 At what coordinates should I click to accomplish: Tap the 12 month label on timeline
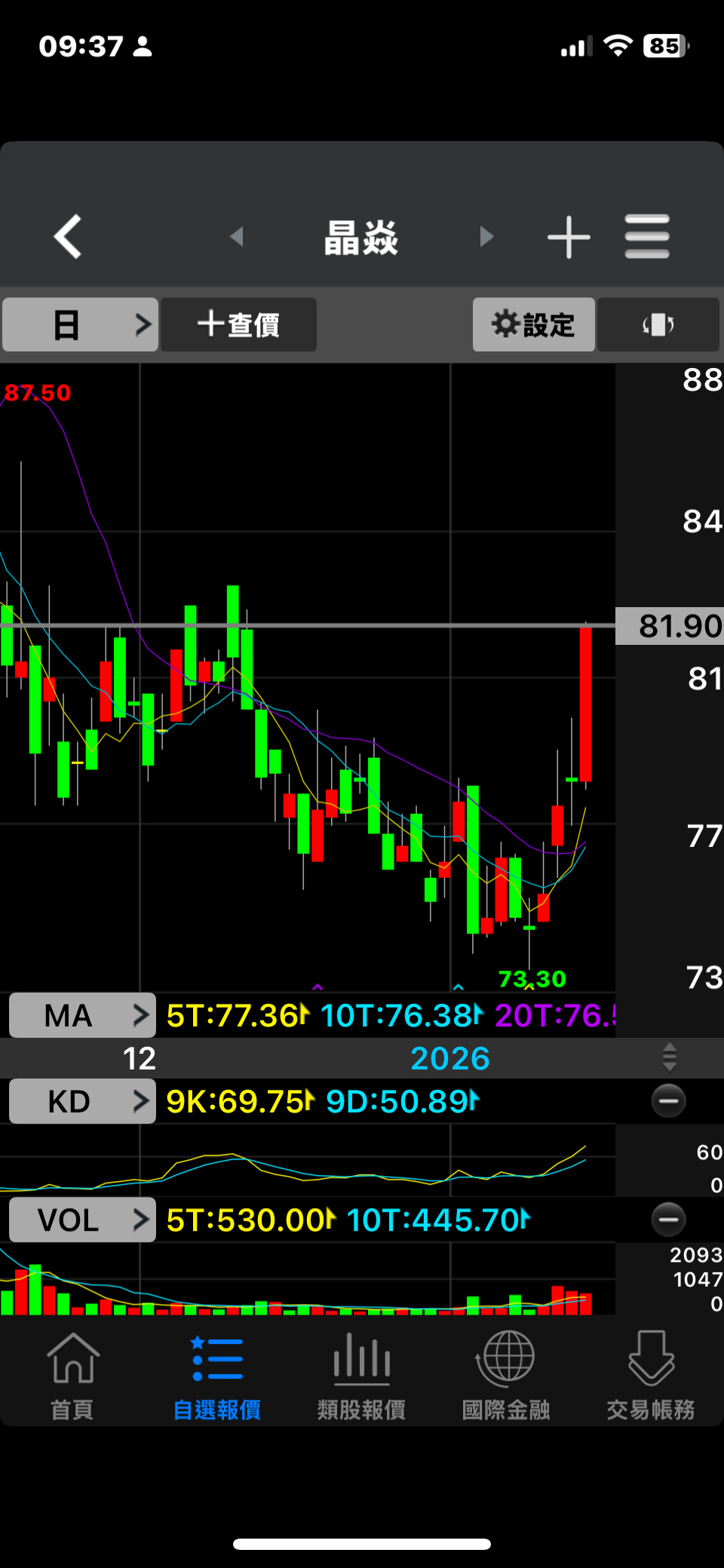pos(140,1058)
